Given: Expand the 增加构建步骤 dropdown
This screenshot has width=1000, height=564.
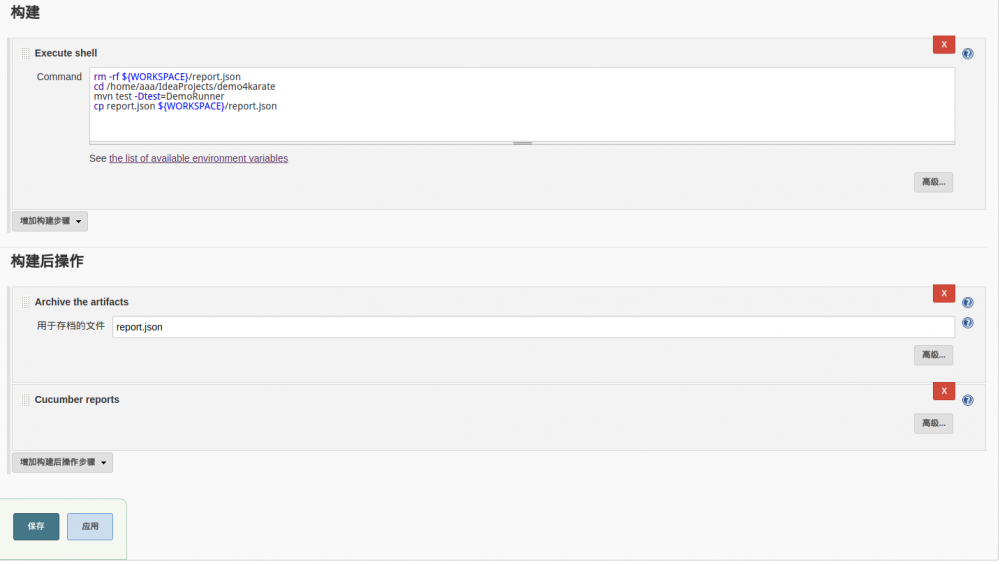Looking at the screenshot, I should 50,221.
